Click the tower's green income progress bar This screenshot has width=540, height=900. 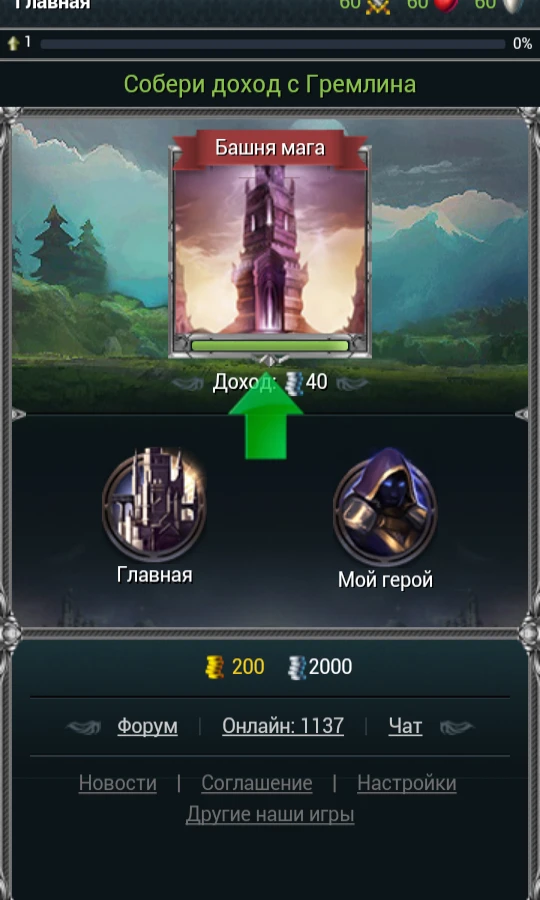[x=270, y=346]
